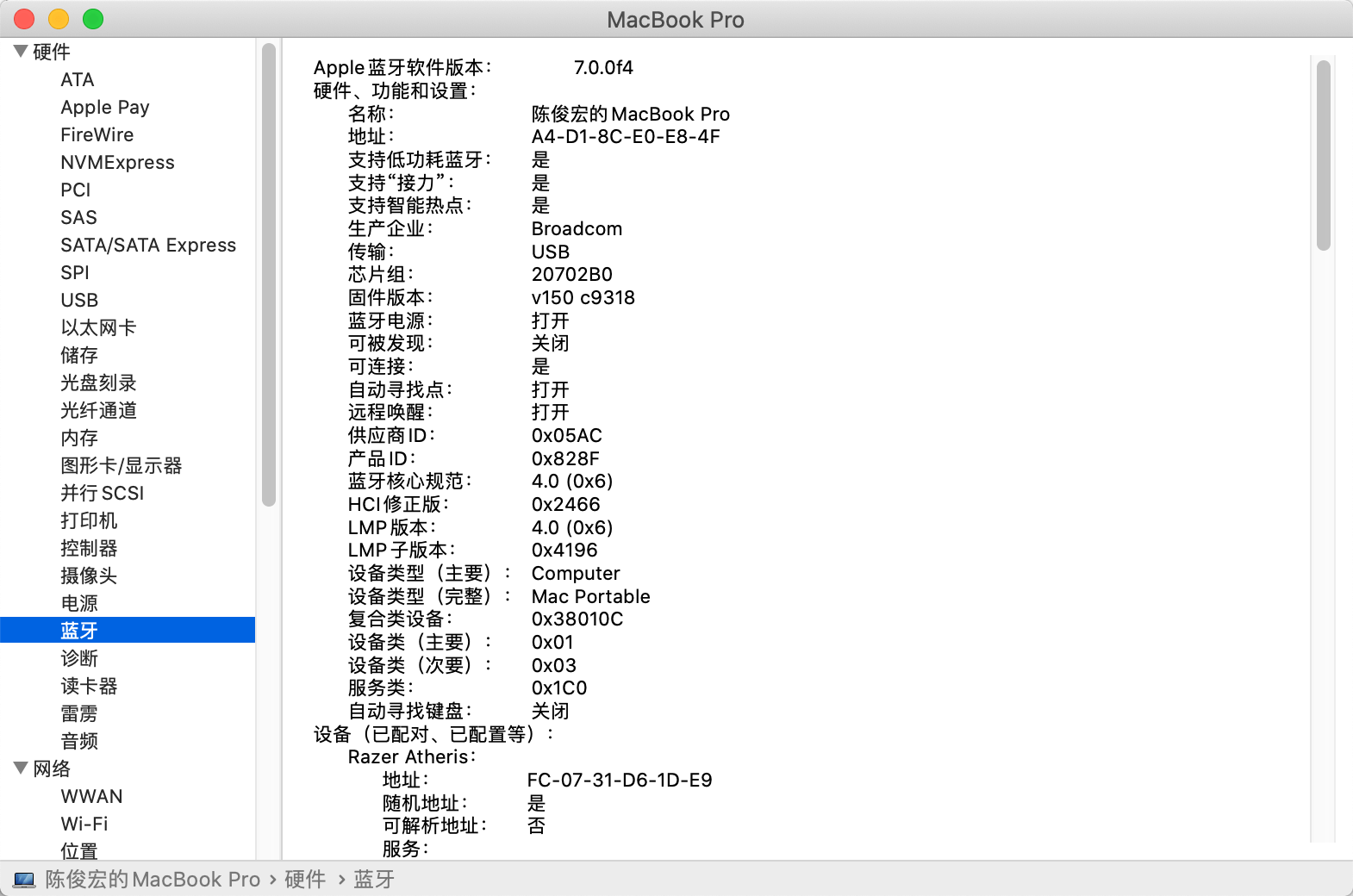Screen dimensions: 1353x896
Task: Click the firmware value v150 c9318
Action: click(x=583, y=298)
